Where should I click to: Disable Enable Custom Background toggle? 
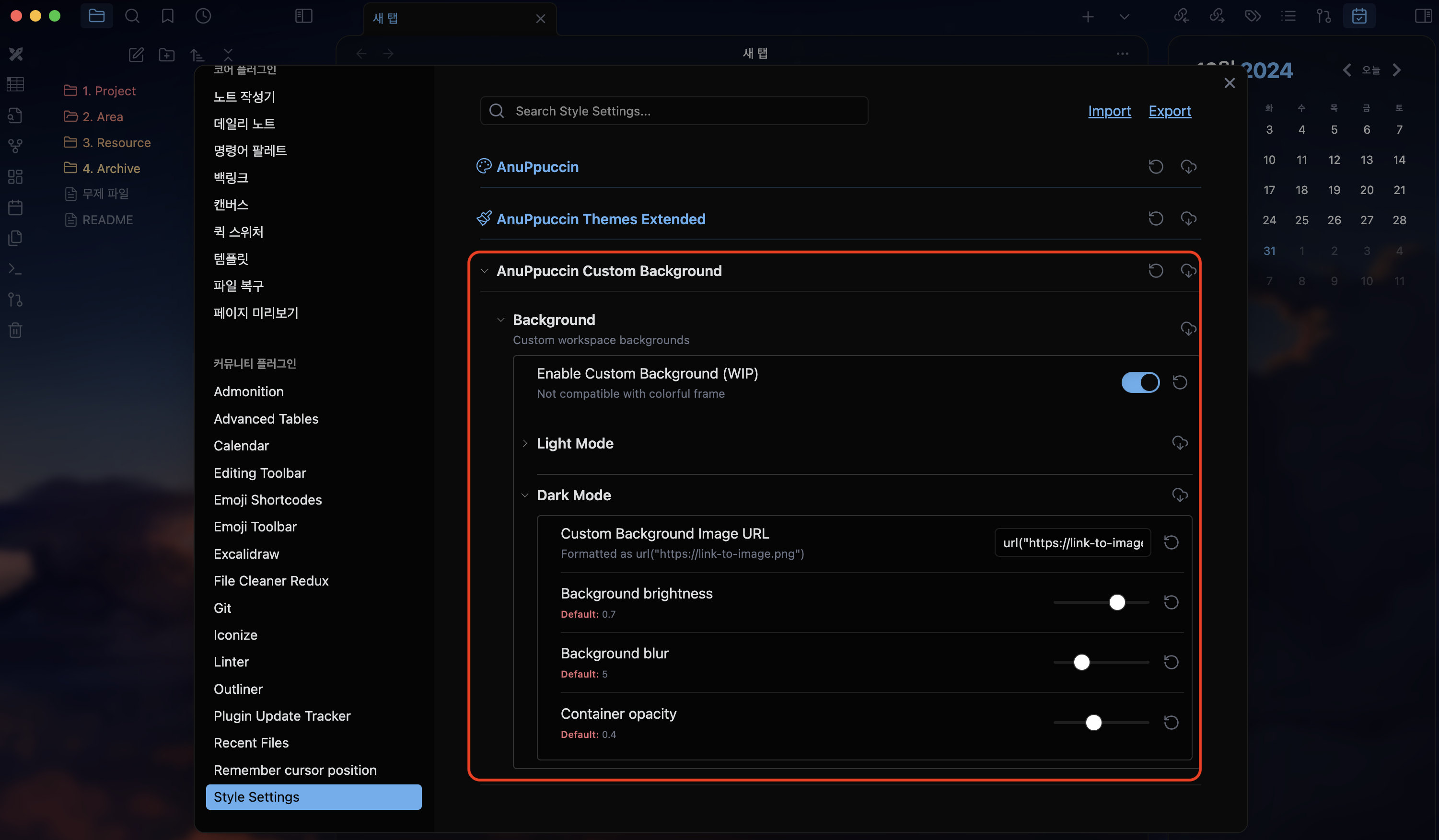coord(1140,382)
